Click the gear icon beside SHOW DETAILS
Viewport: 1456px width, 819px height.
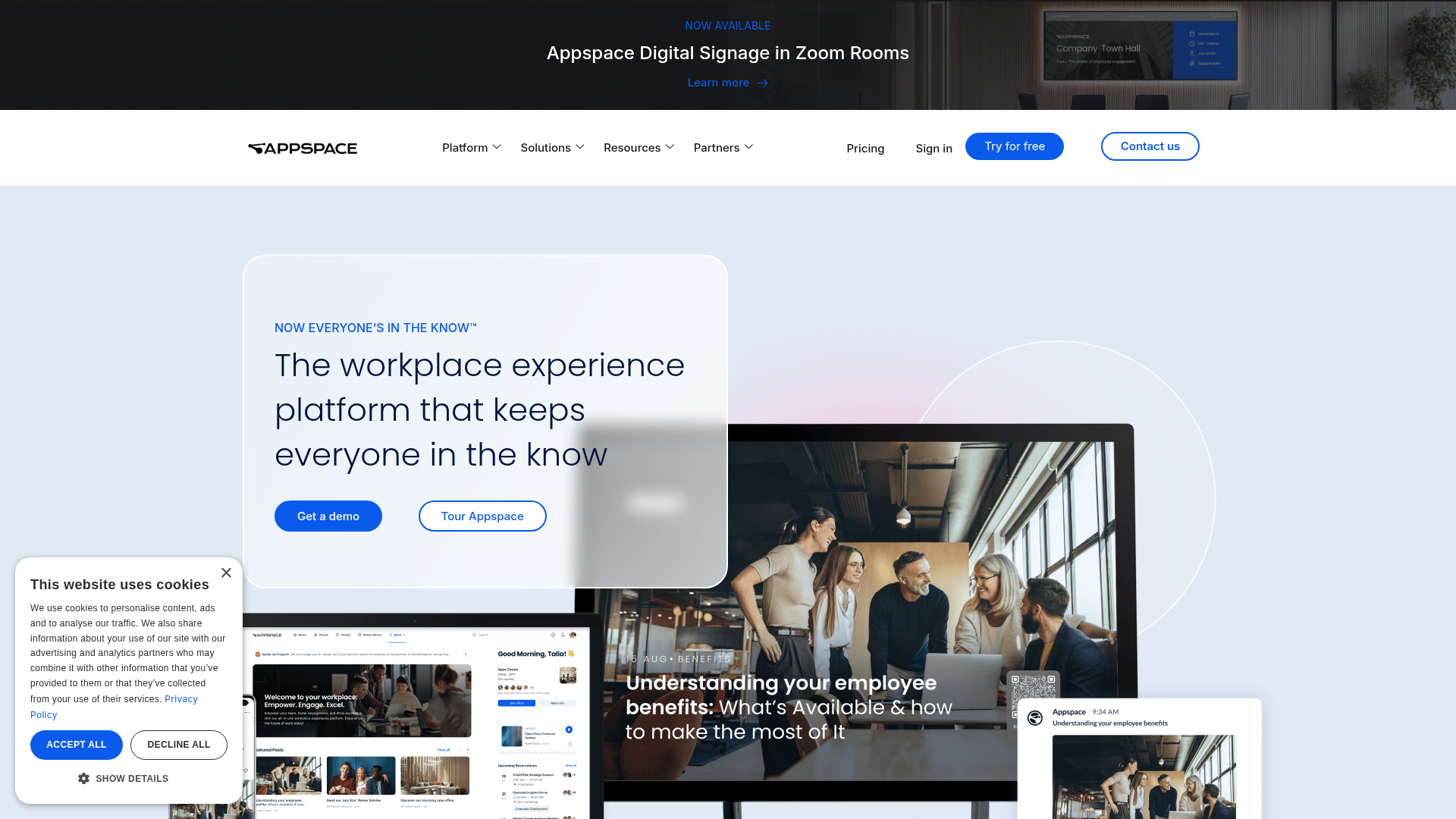tap(84, 778)
